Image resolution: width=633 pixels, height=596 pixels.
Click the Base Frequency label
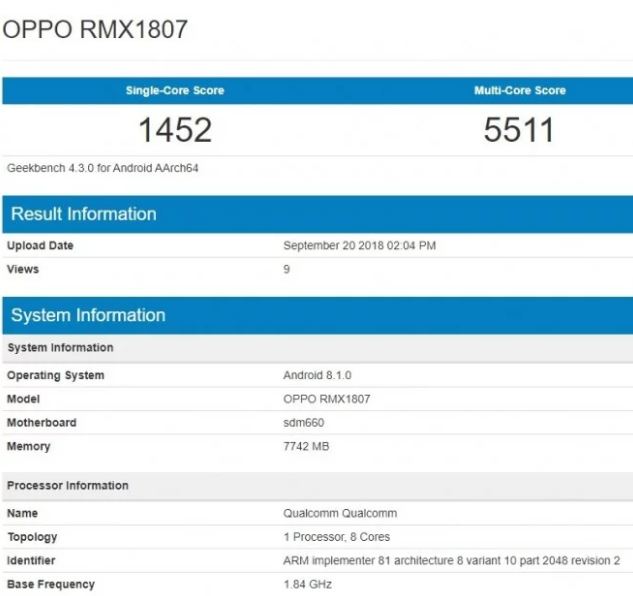(x=51, y=584)
